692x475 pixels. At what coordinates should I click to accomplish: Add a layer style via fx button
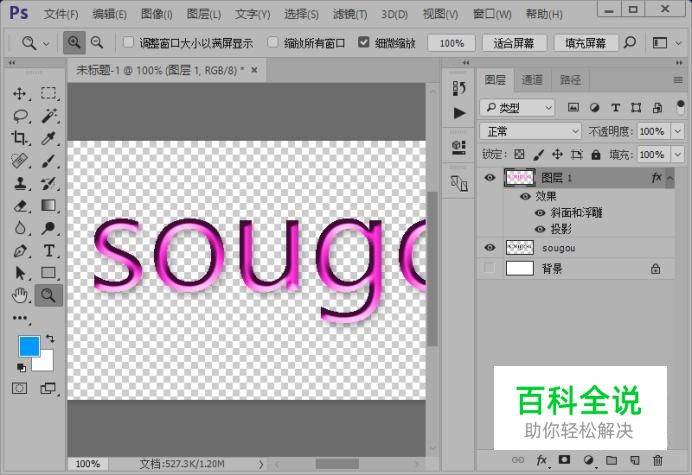pyautogui.click(x=542, y=460)
